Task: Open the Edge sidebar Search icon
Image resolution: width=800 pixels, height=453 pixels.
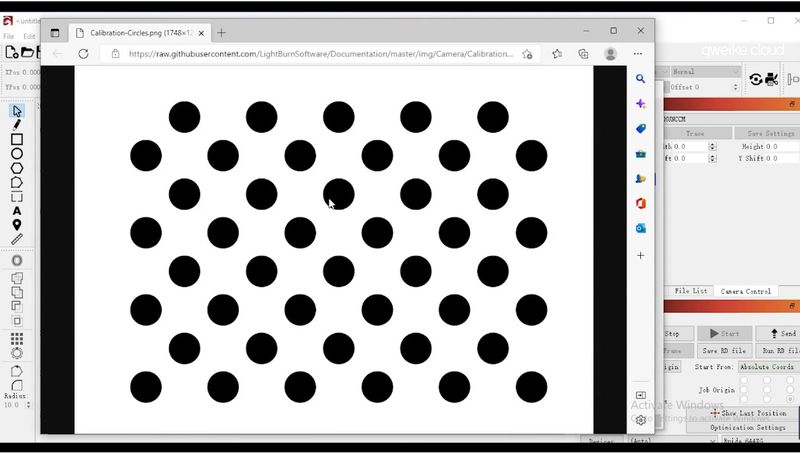Action: 641,78
